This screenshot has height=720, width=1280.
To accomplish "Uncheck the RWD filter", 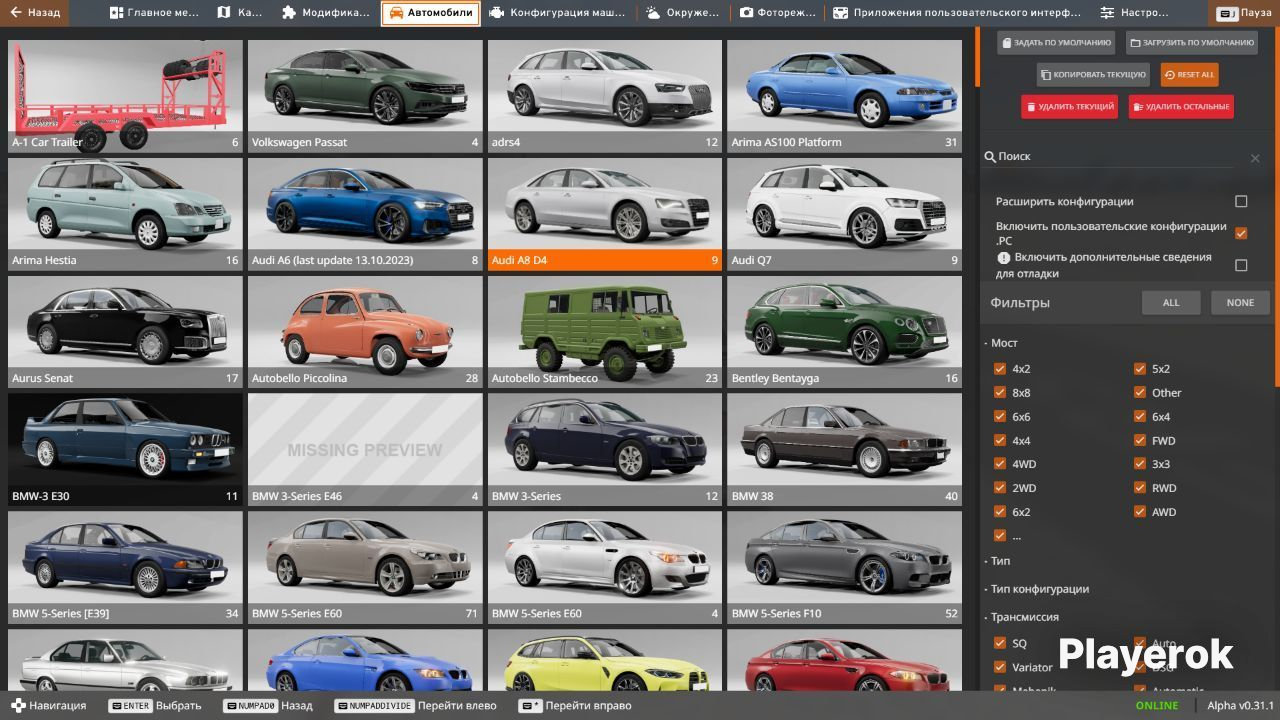I will click(1140, 488).
